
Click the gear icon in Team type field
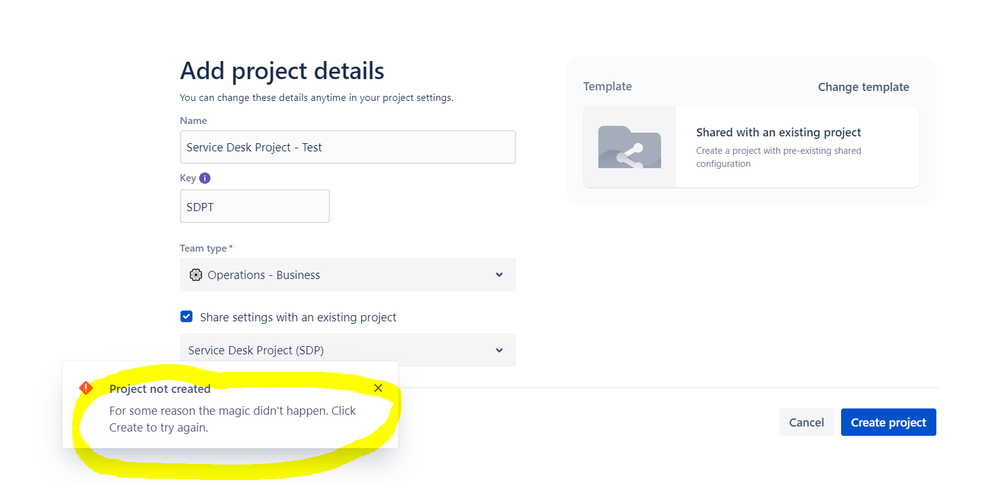pos(196,275)
